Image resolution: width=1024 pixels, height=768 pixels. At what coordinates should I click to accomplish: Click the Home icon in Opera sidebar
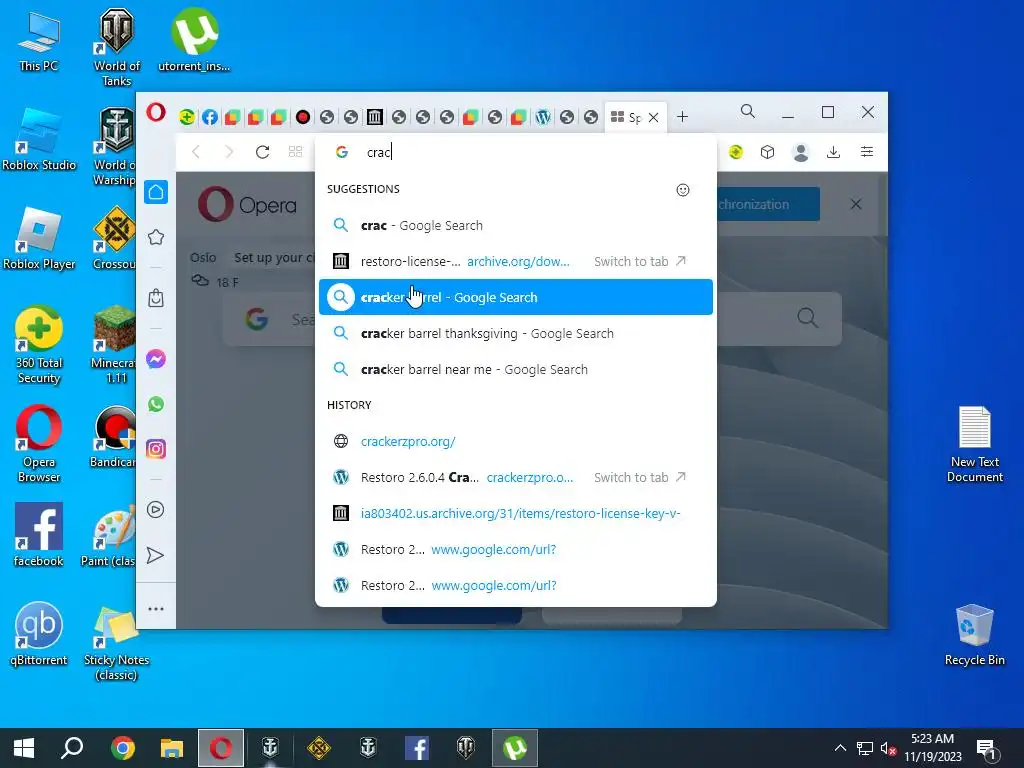[156, 192]
